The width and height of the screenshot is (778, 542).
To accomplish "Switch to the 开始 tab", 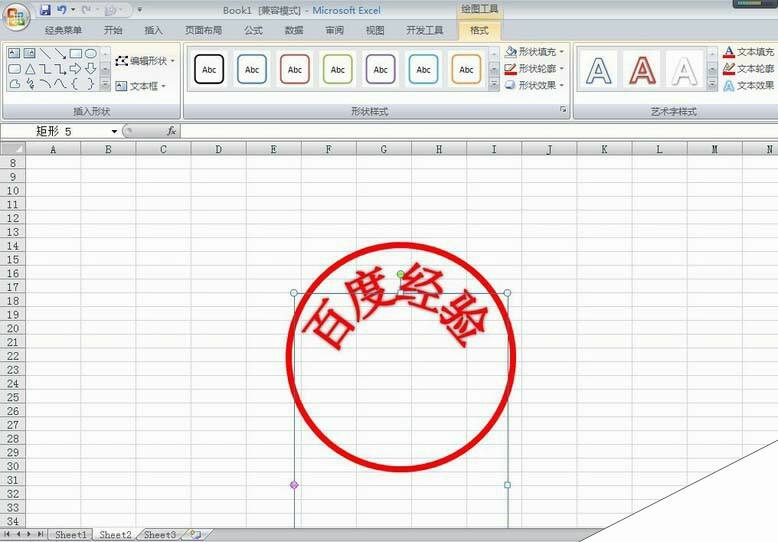I will coord(113,30).
